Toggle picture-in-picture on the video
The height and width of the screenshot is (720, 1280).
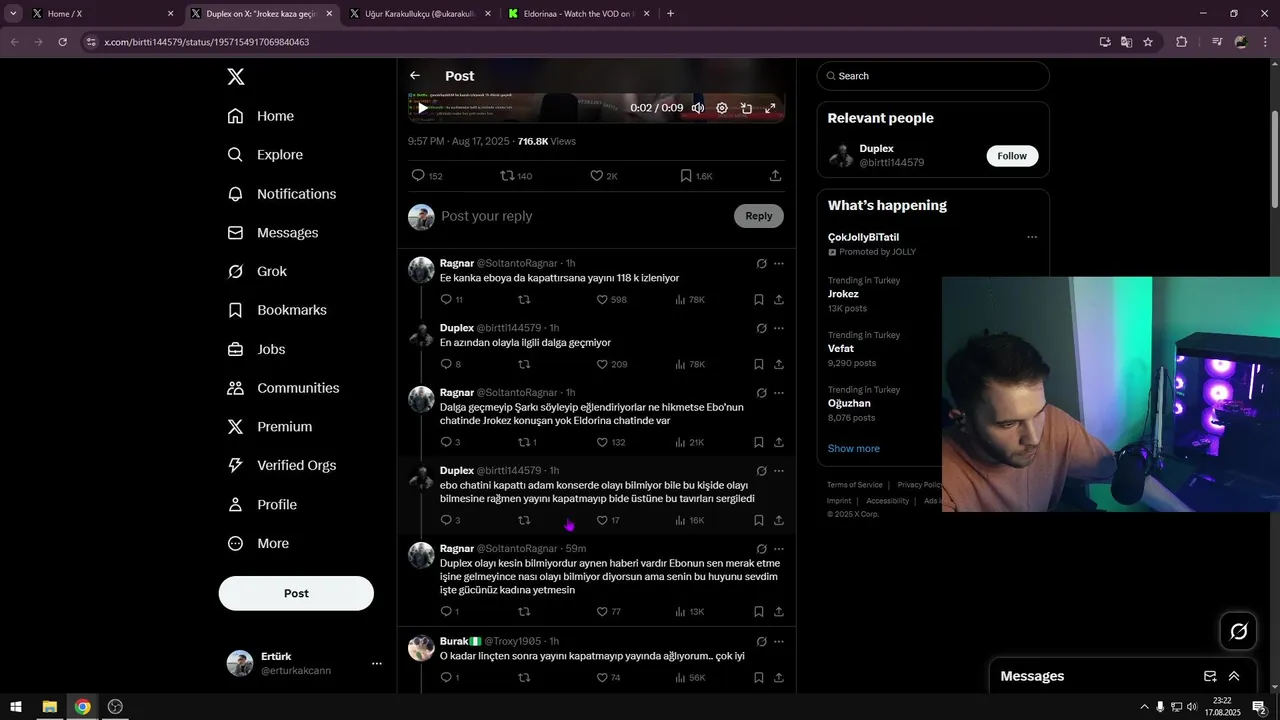[x=746, y=108]
